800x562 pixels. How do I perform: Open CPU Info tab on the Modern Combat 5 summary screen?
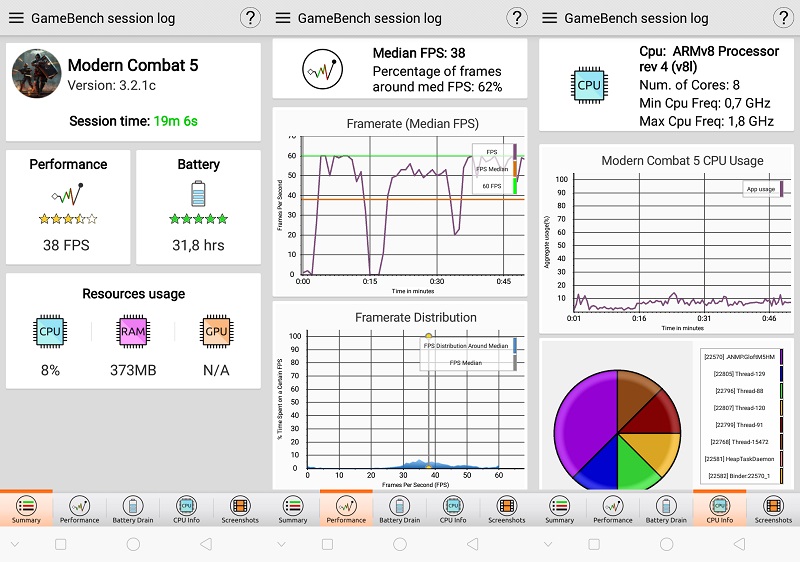[186, 509]
